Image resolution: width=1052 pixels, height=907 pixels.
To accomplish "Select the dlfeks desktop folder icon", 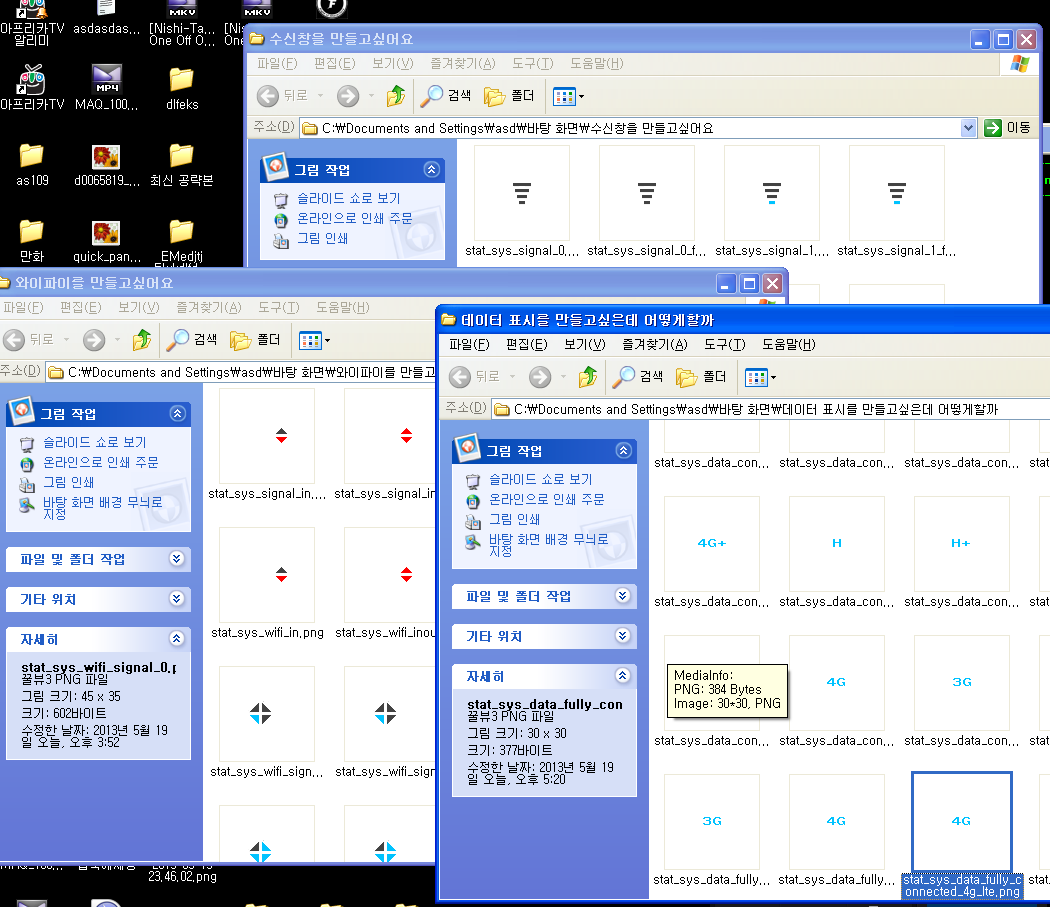I will [x=181, y=80].
